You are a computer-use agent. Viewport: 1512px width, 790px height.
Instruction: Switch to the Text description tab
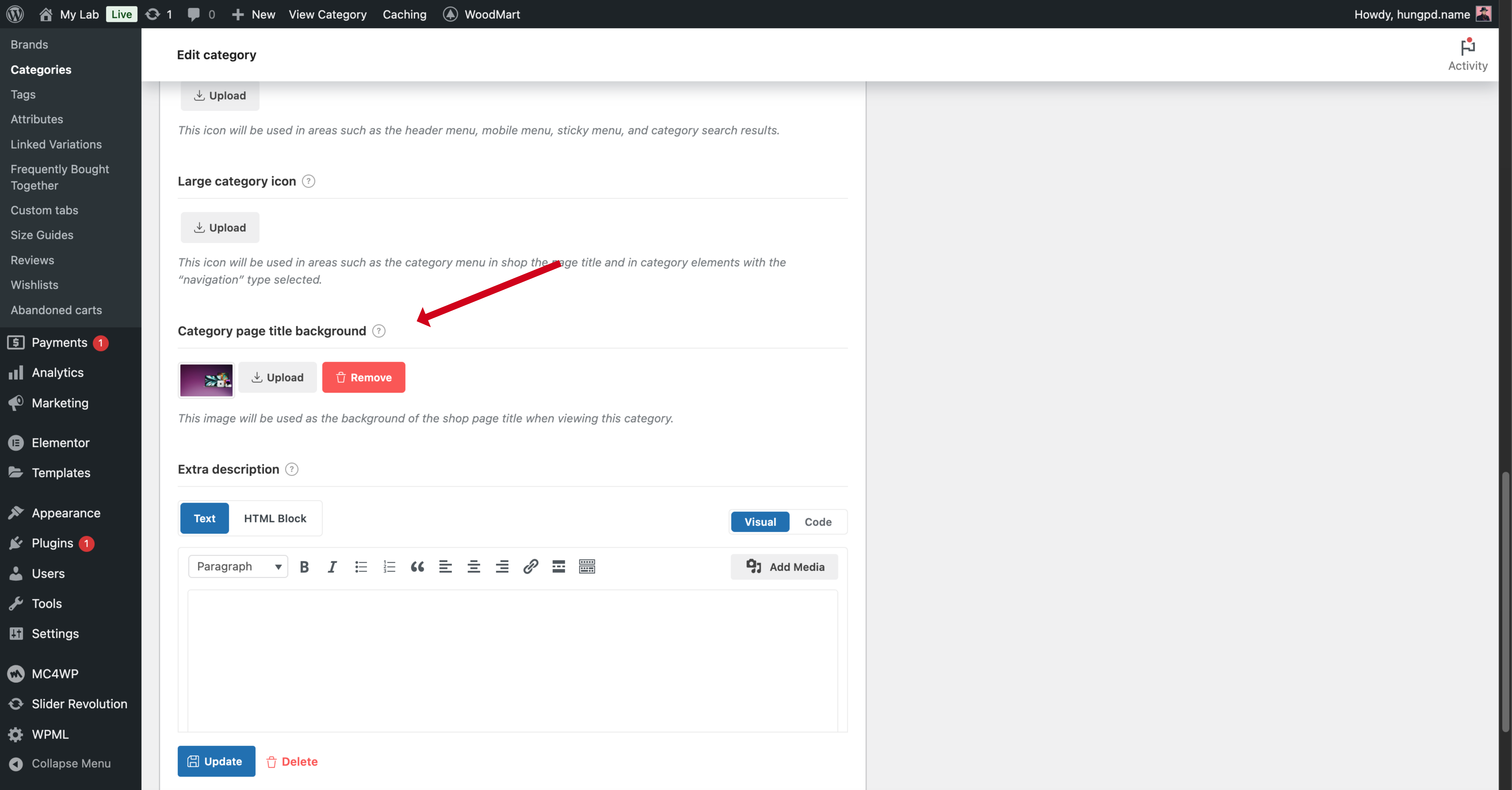204,518
